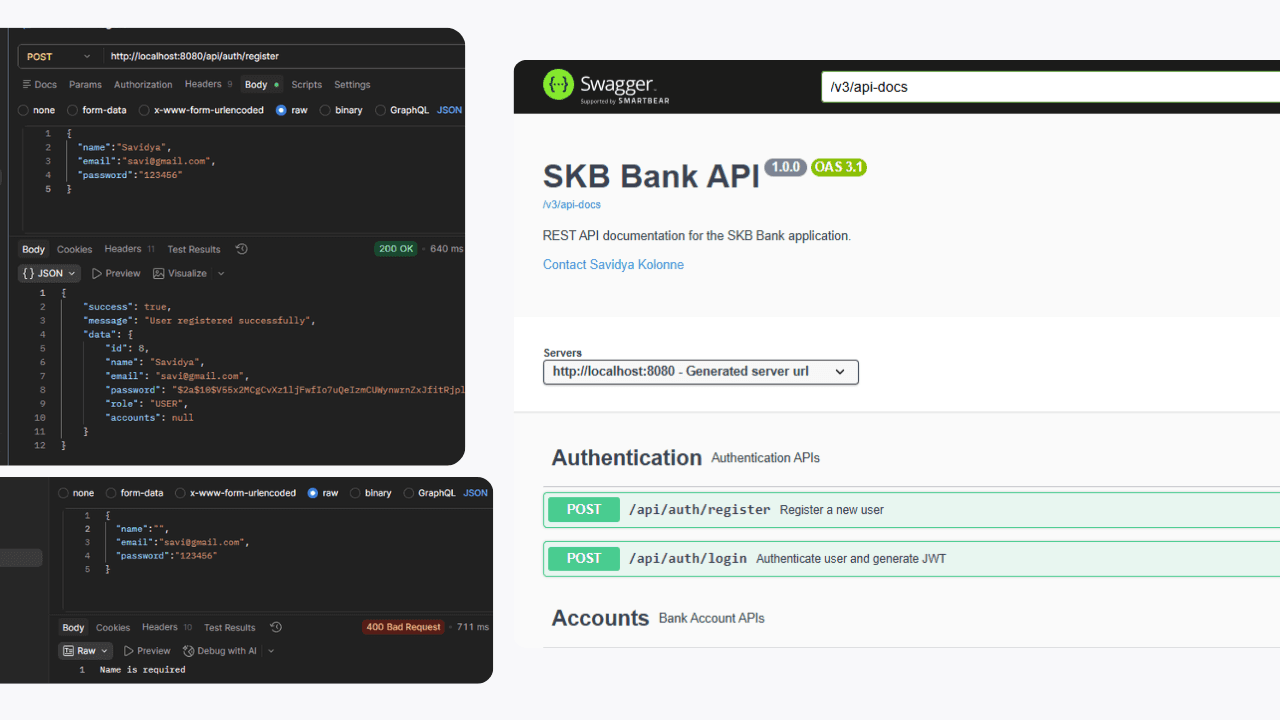
Task: Click the OAS 3.1 badge
Action: (839, 167)
